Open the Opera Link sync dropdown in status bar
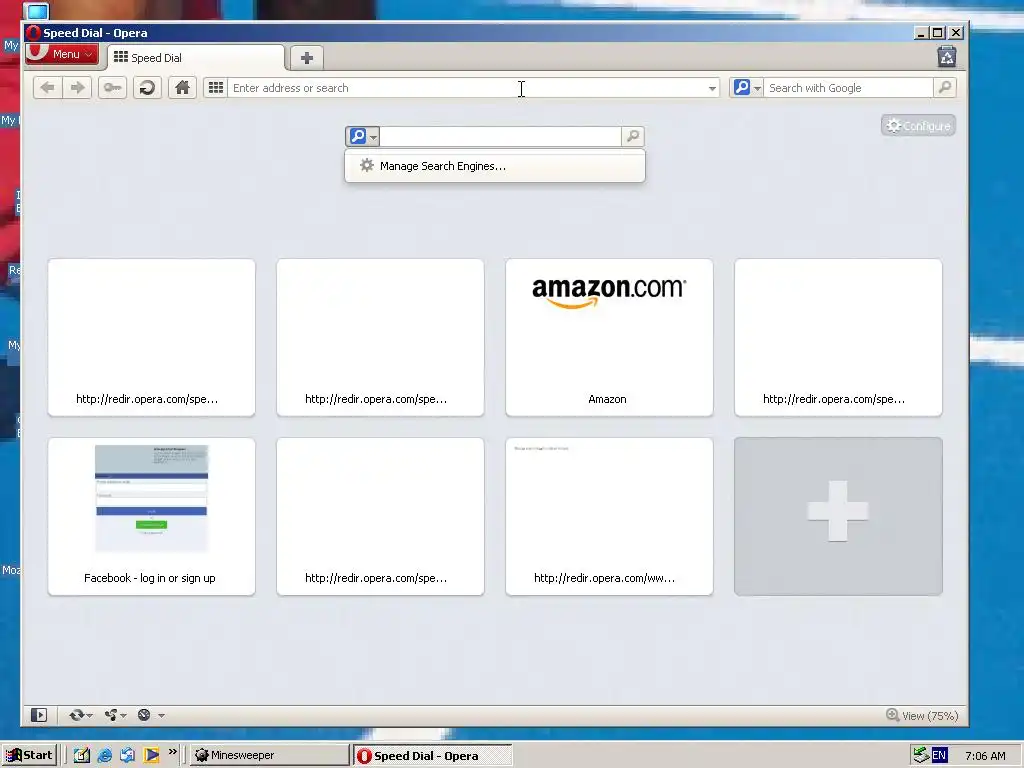The image size is (1024, 768). (x=80, y=715)
